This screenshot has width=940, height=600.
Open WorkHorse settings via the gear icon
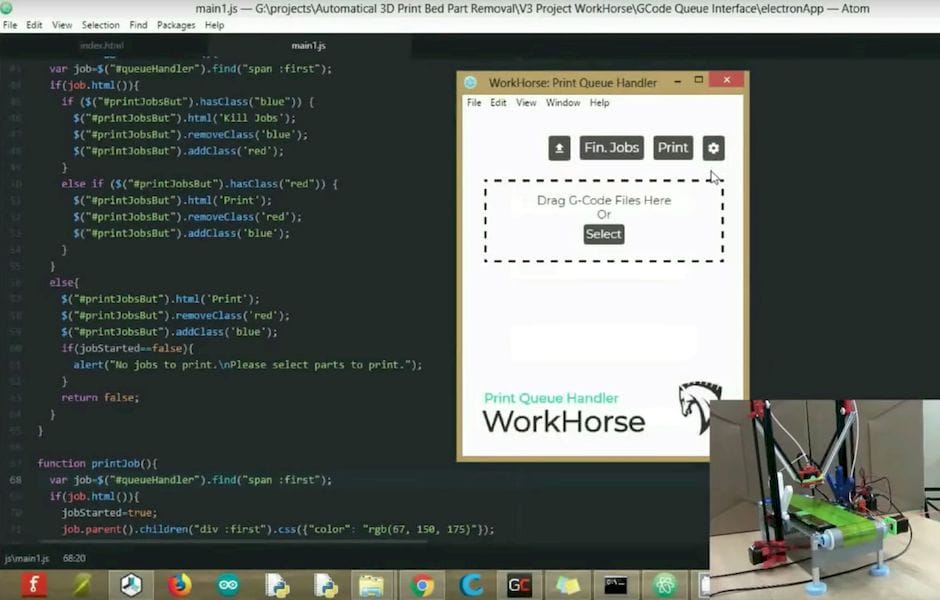click(x=713, y=148)
